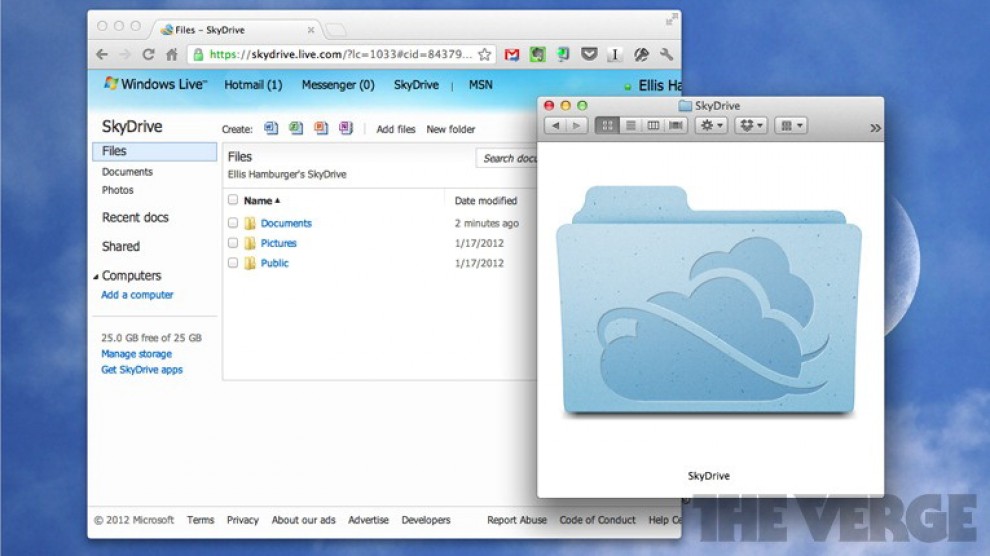Open a new Chrome tab
Image resolution: width=990 pixels, height=556 pixels.
[336, 30]
